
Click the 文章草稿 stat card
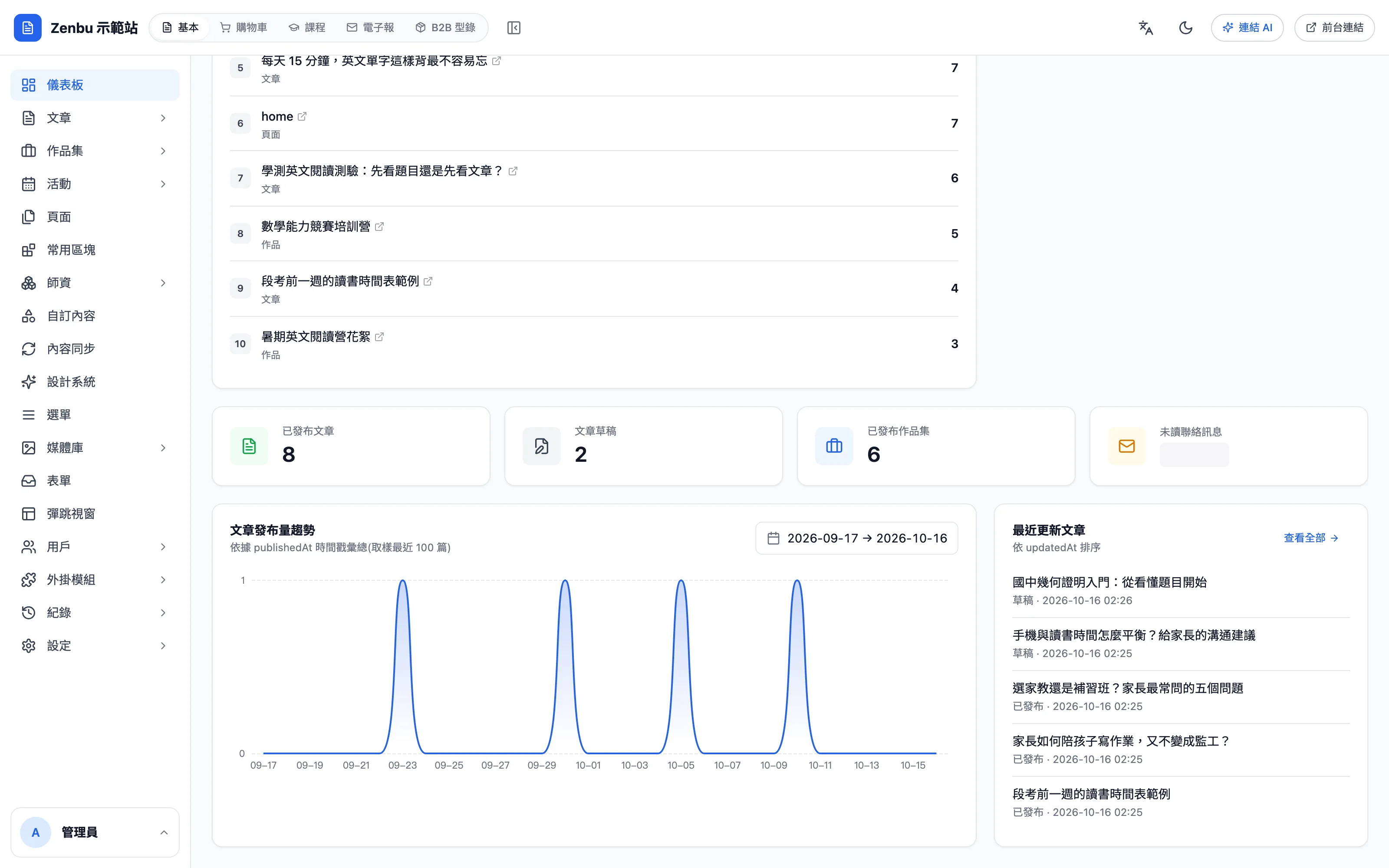[643, 446]
